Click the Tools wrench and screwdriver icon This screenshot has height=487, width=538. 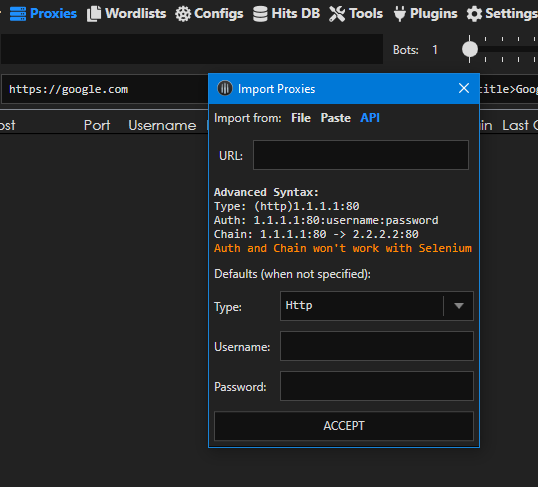[x=337, y=14]
